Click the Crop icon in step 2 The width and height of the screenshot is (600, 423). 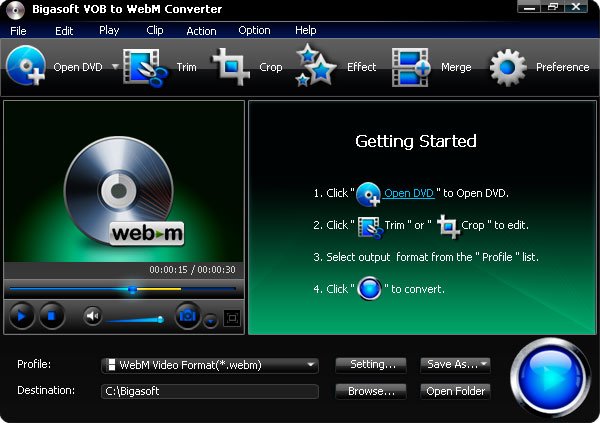[x=448, y=227]
